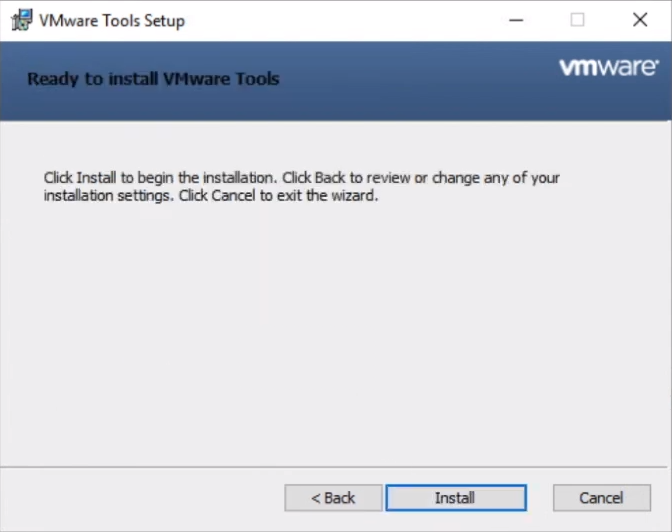Click the empty gray body below the instructions
The image size is (672, 532).
pyautogui.click(x=336, y=330)
